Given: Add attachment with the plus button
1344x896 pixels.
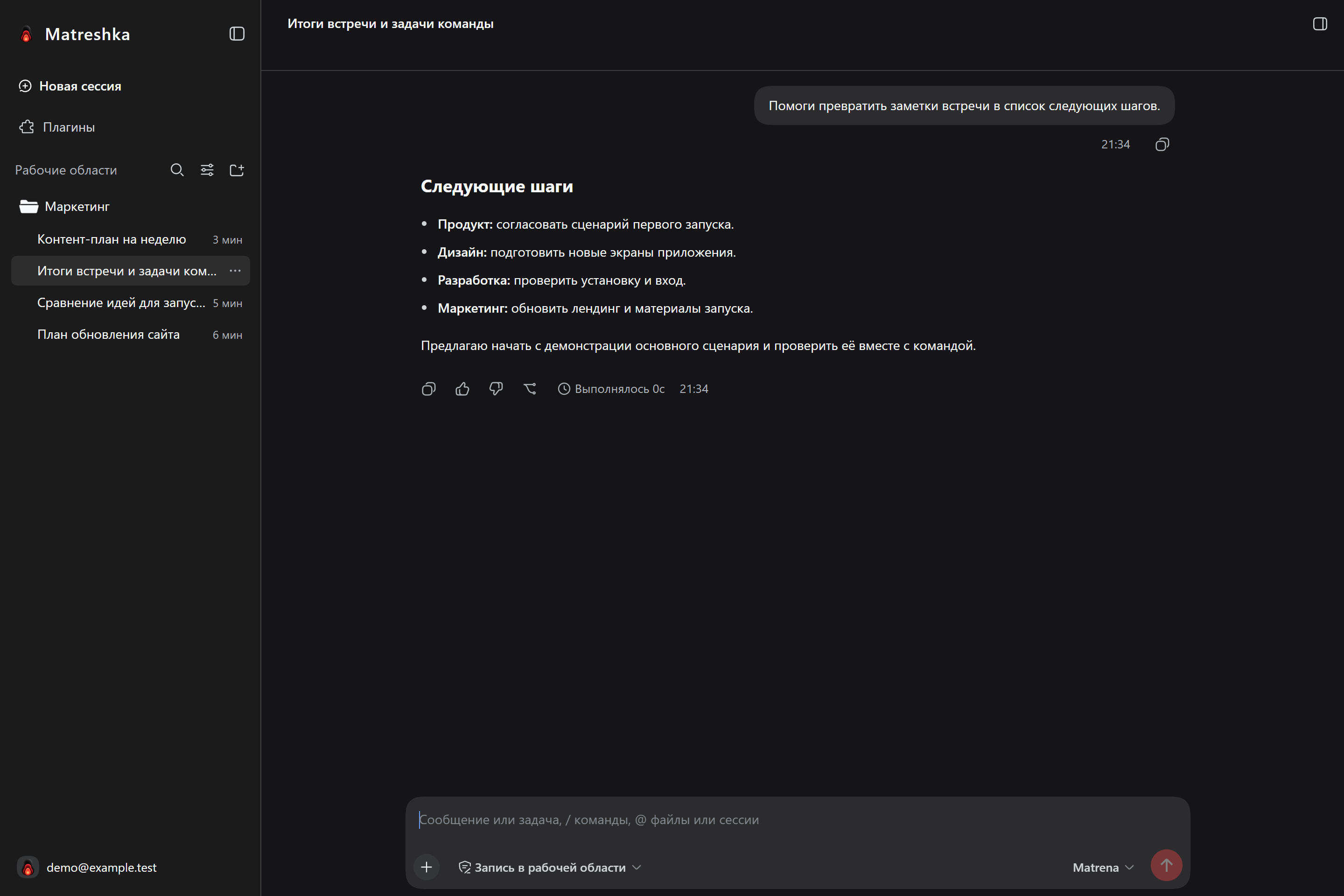Looking at the screenshot, I should [x=426, y=868].
